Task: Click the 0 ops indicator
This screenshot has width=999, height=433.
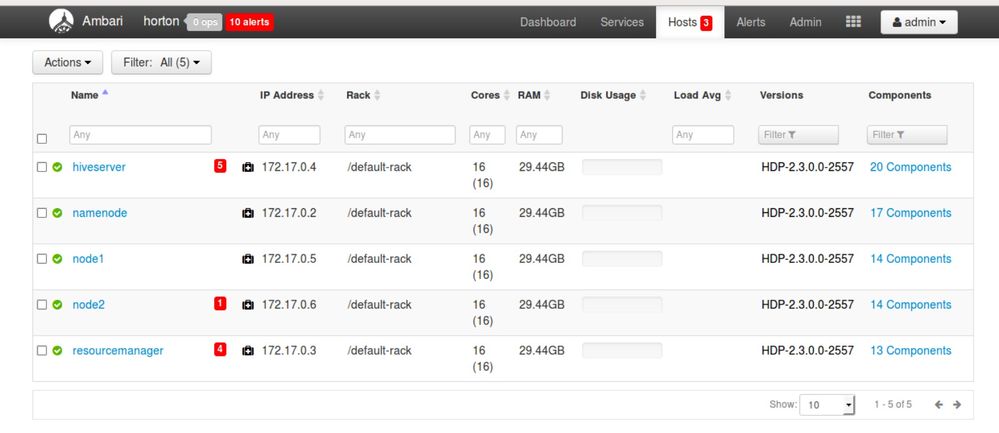Action: pyautogui.click(x=204, y=22)
